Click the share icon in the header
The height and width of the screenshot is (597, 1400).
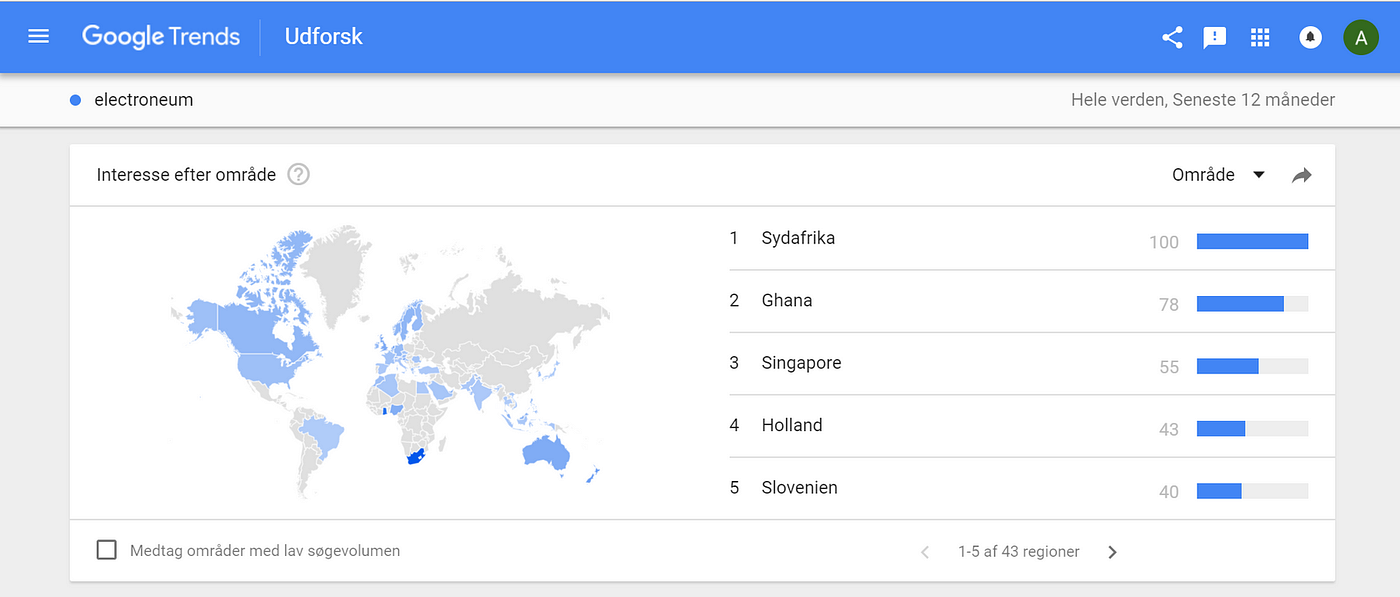pyautogui.click(x=1172, y=38)
